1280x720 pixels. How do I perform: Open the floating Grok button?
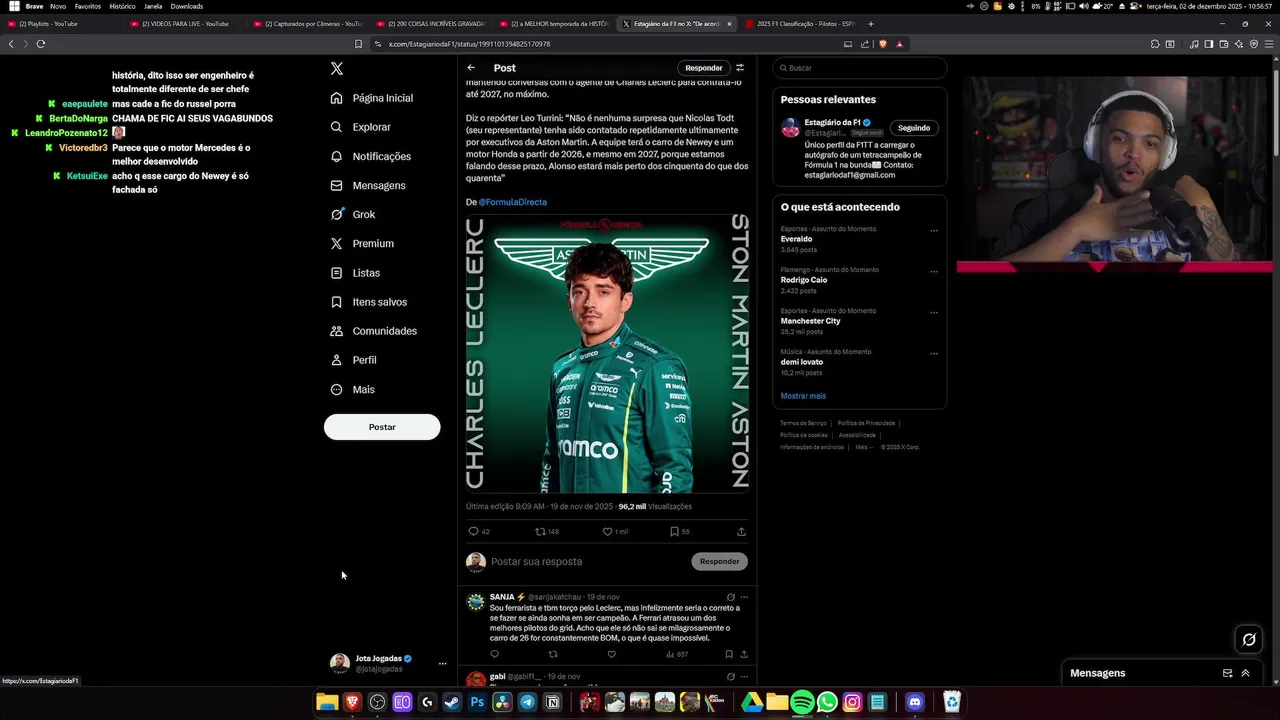point(1249,640)
